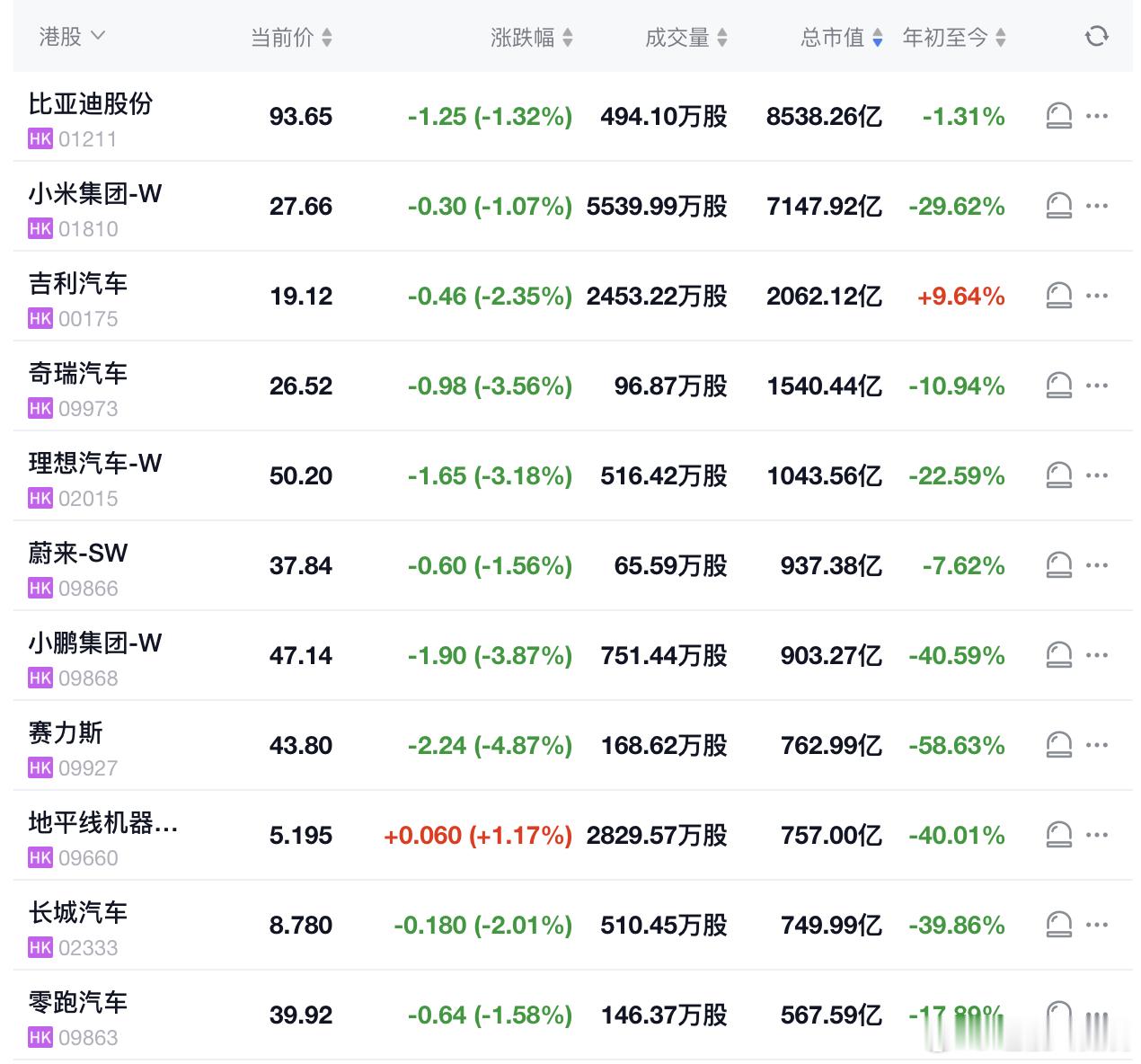Click stock code 02333

click(x=88, y=948)
